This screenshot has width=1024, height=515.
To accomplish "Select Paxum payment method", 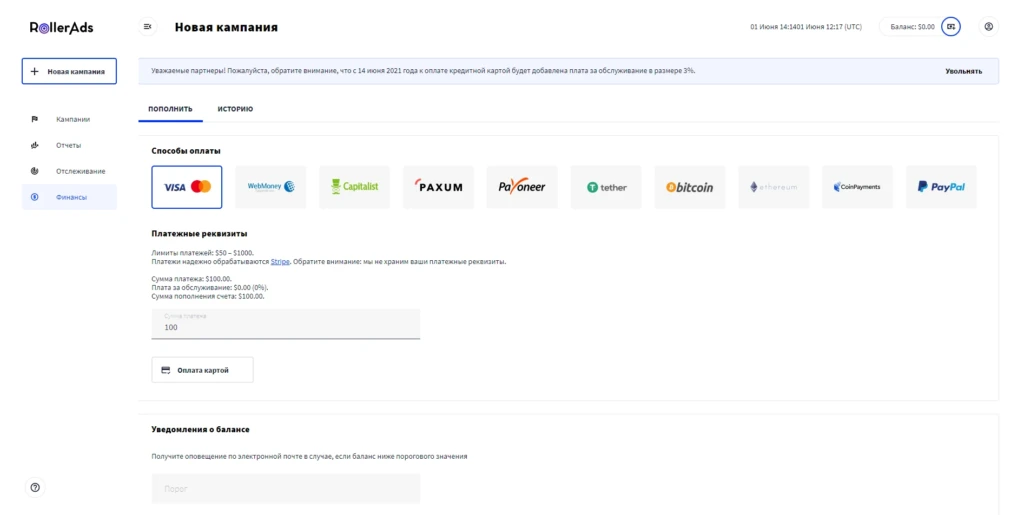I will (438, 187).
